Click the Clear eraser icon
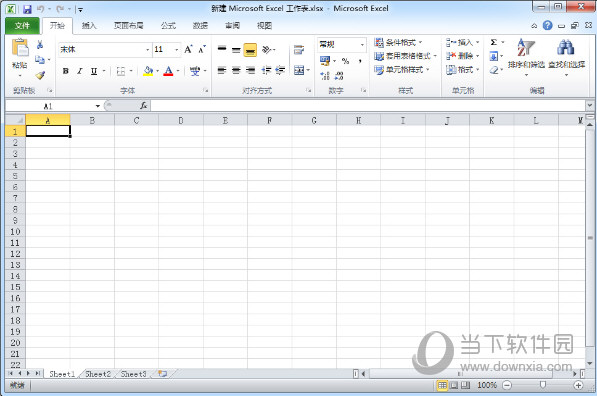Image resolution: width=597 pixels, height=396 pixels. click(x=494, y=70)
